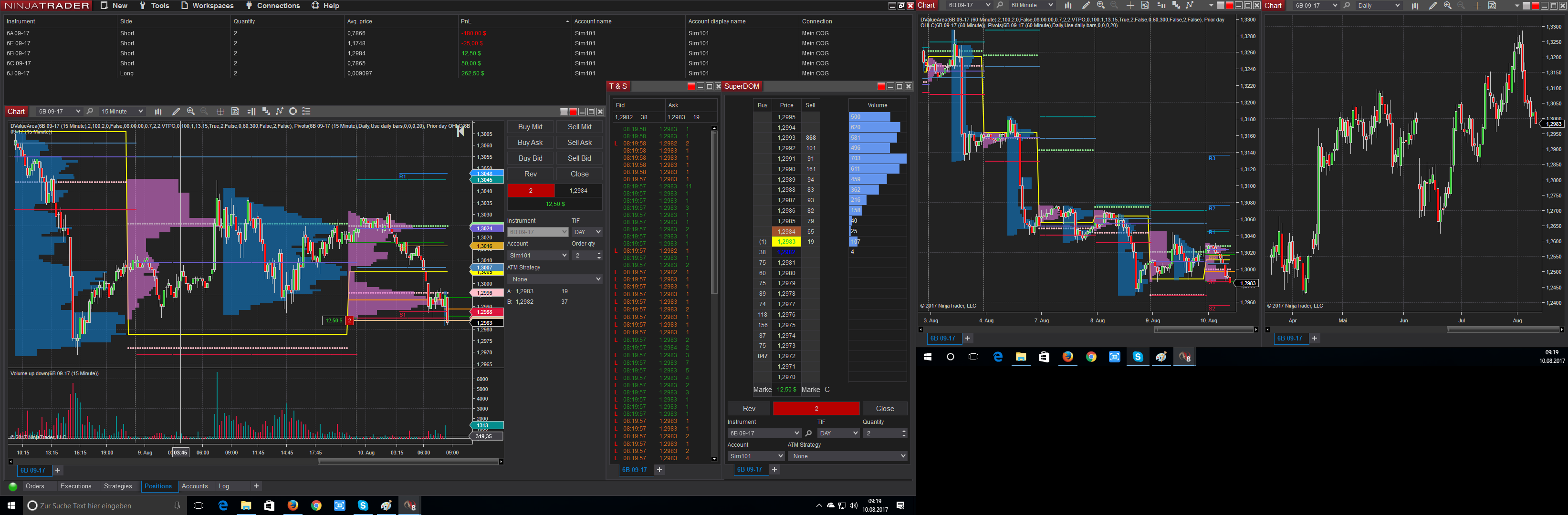Open File Explorer on the left taskbar
Image resolution: width=1568 pixels, height=515 pixels.
click(246, 505)
